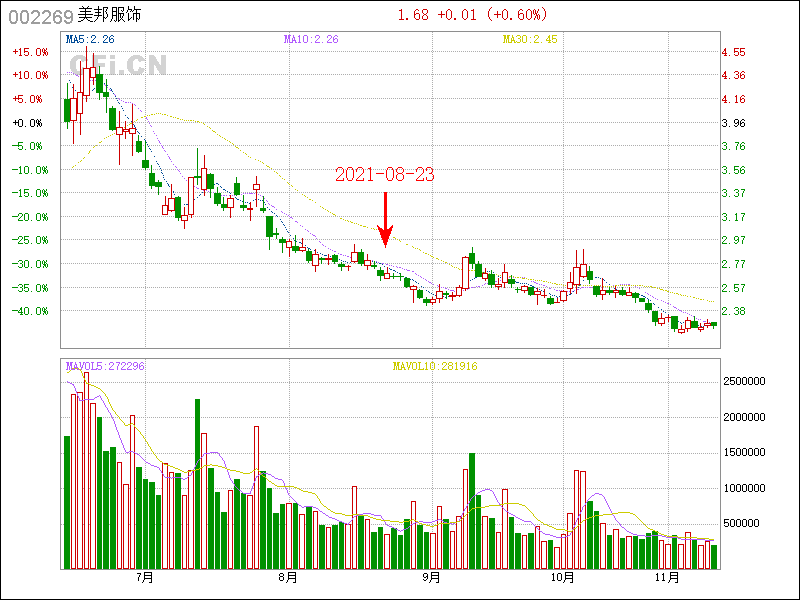The width and height of the screenshot is (800, 600).
Task: Select the MA5:2.26 indicator label
Action: tap(90, 39)
